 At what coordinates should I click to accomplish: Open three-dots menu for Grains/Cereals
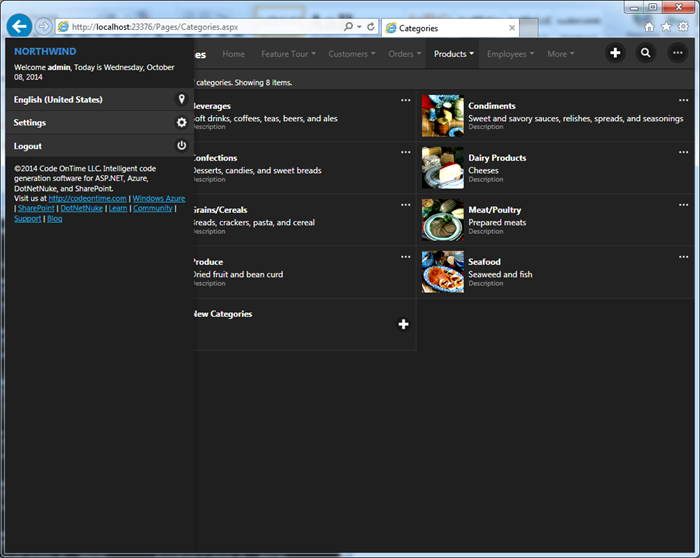pos(405,204)
